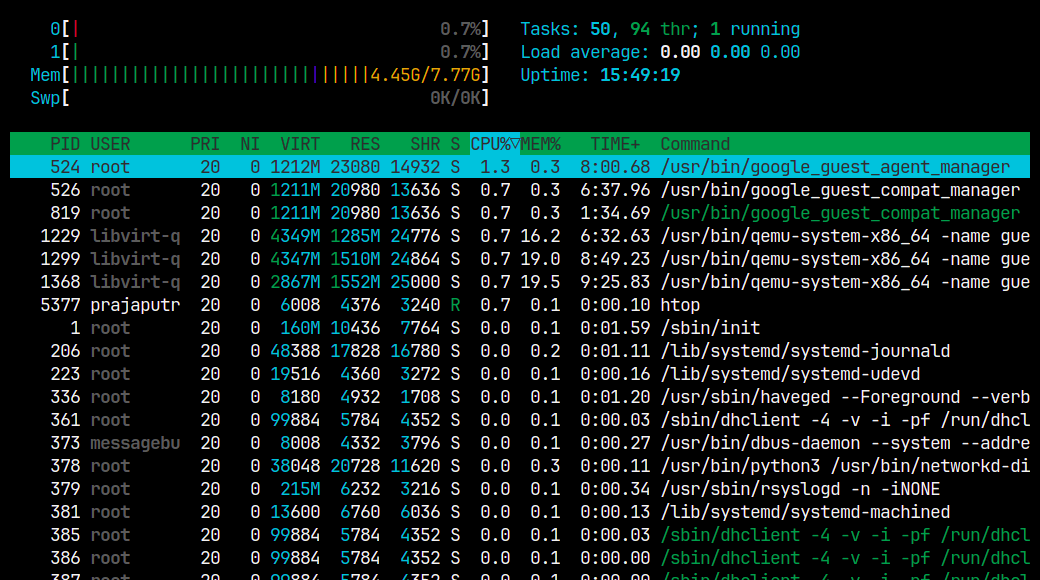Toggle CPU% sort order header
The image size is (1040, 580).
pyautogui.click(x=495, y=144)
